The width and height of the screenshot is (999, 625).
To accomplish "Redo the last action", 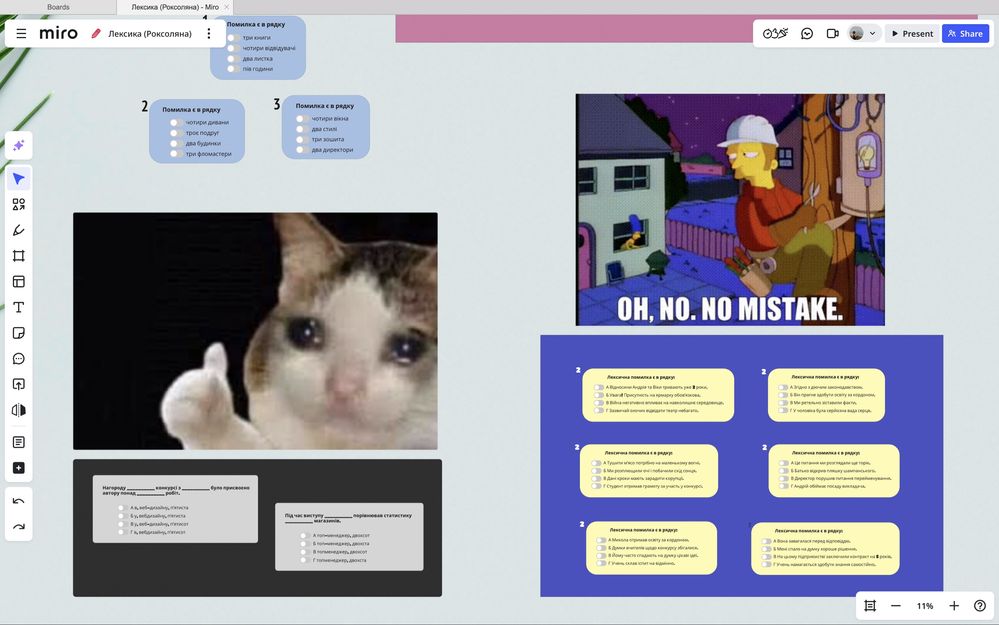I will pos(18,526).
